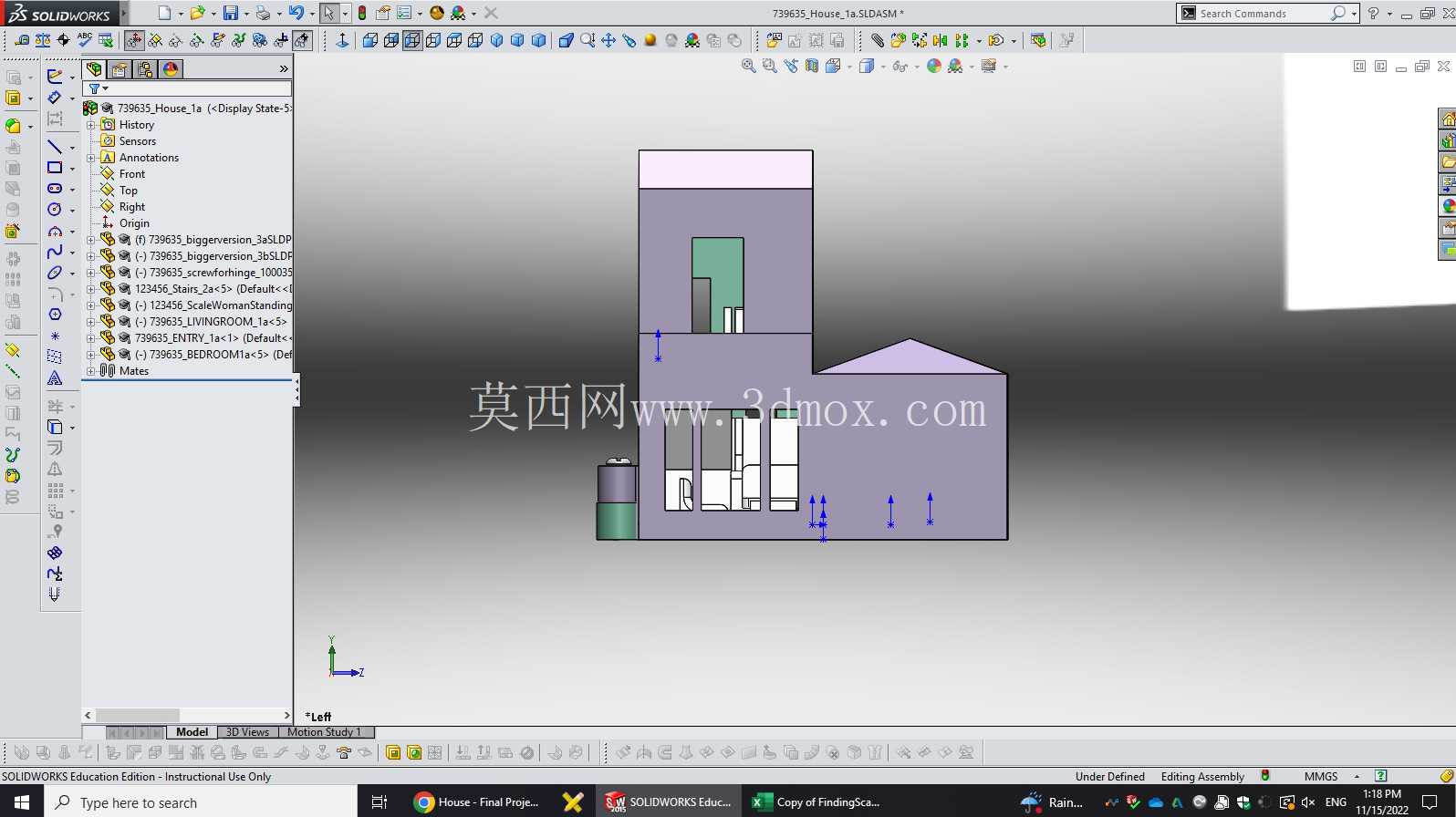Toggle the first selection filter move icon

click(x=134, y=40)
